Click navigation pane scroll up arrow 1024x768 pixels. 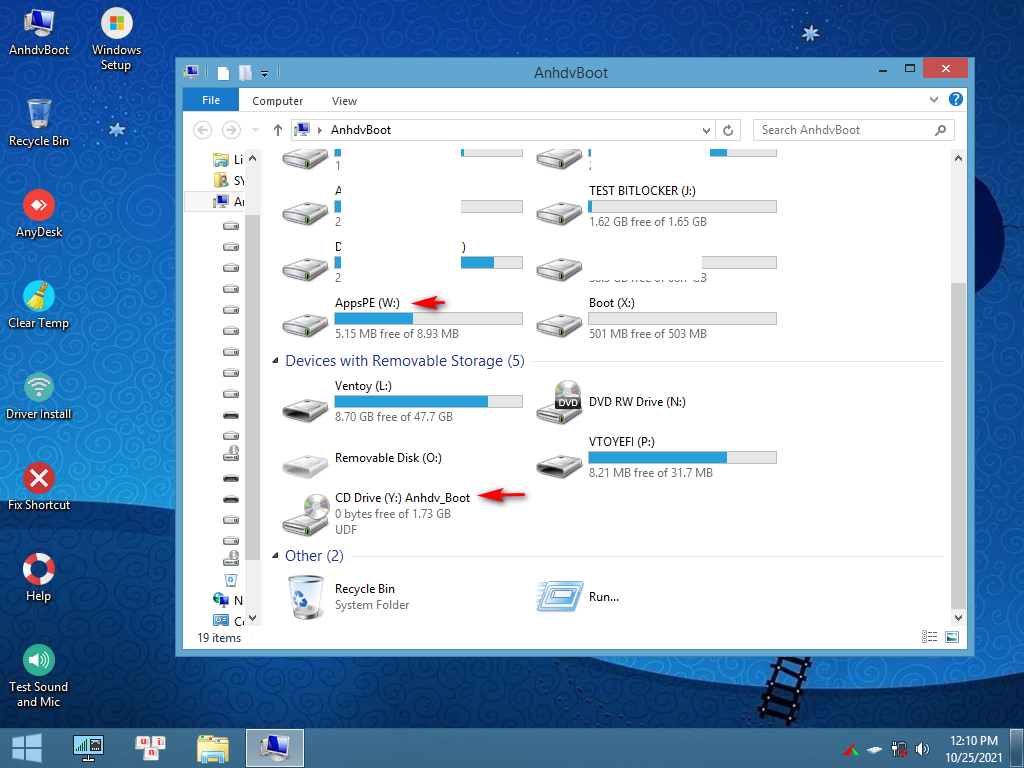[253, 159]
